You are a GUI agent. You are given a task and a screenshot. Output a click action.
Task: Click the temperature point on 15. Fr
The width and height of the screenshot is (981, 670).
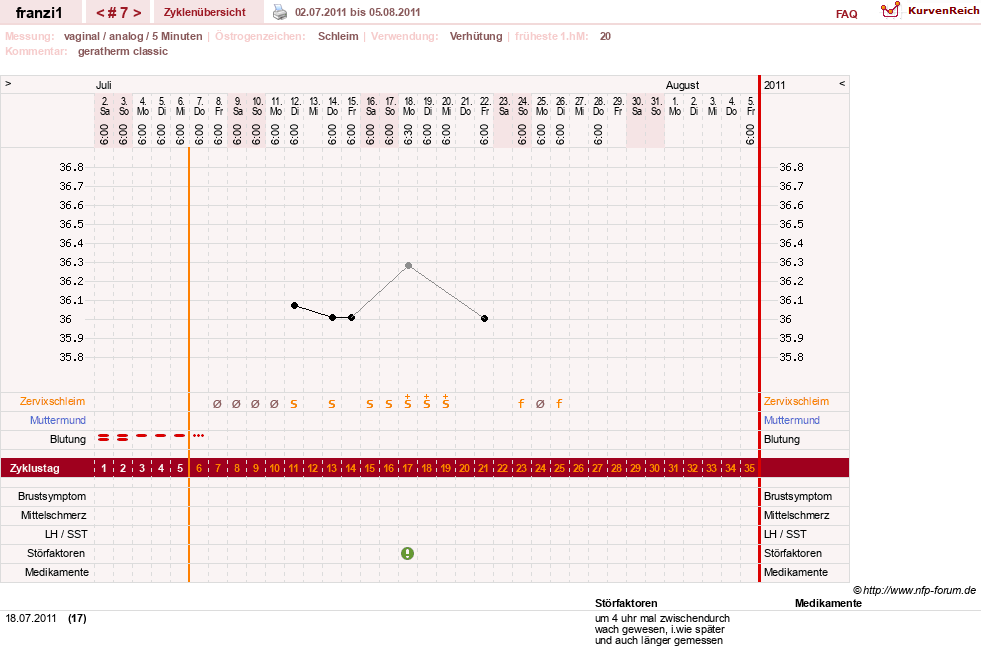click(352, 318)
